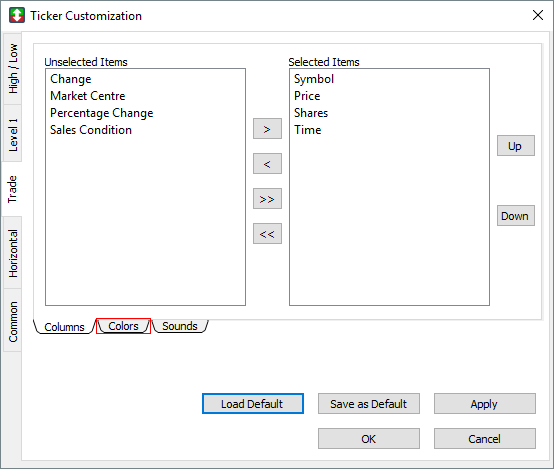
Task: Open the Common side tab
Action: tap(13, 321)
